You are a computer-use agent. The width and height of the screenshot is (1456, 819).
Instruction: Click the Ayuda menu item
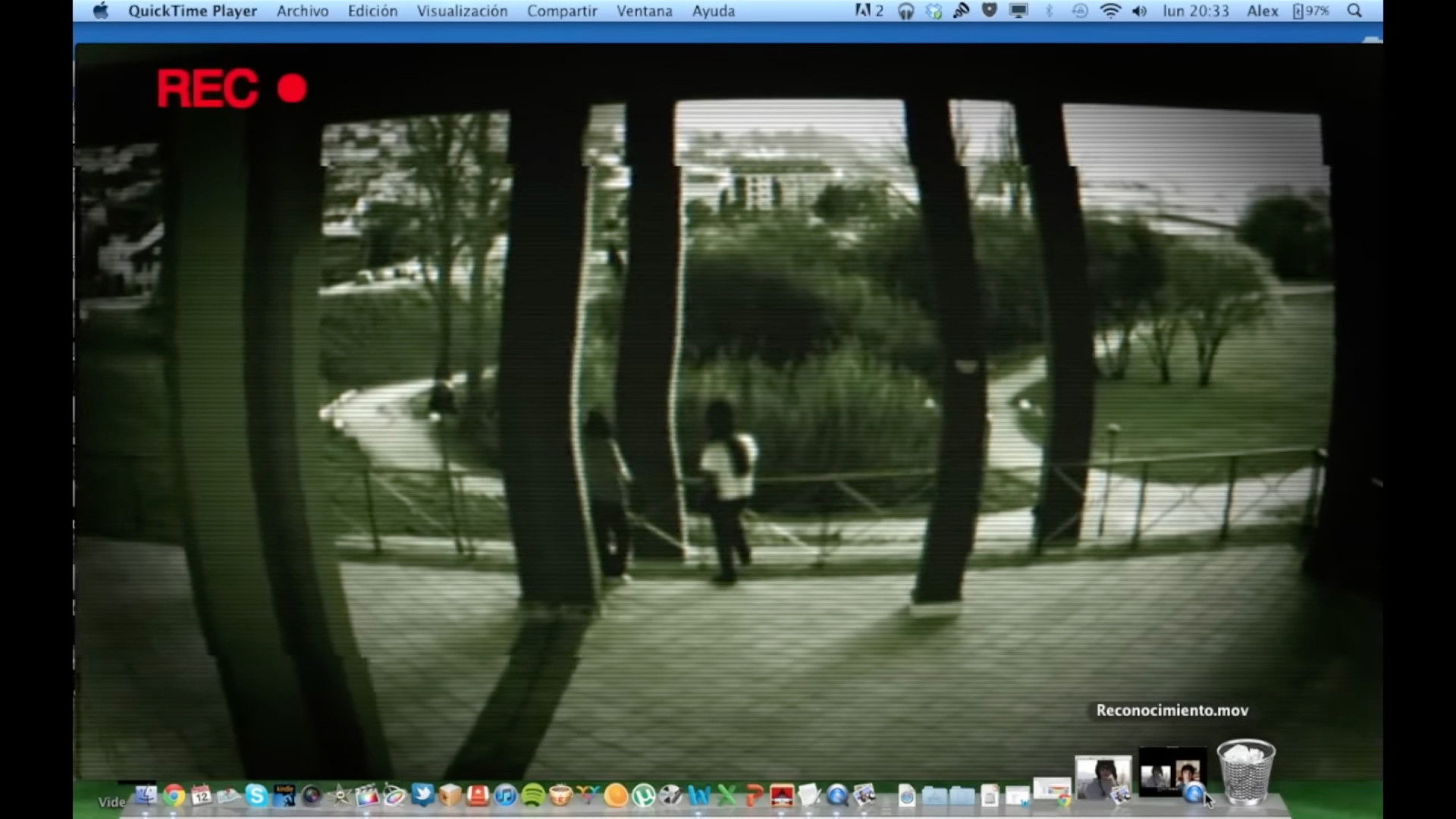coord(713,11)
